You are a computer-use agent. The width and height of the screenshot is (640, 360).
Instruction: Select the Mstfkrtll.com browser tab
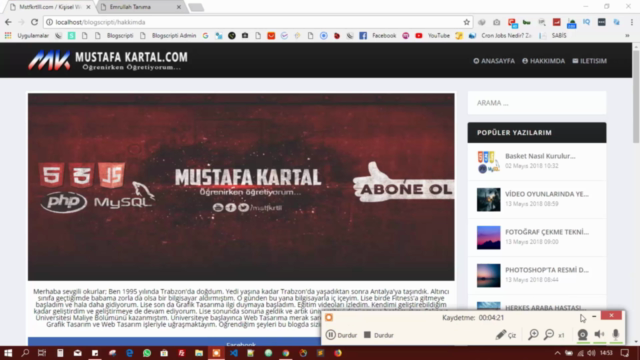(48, 7)
